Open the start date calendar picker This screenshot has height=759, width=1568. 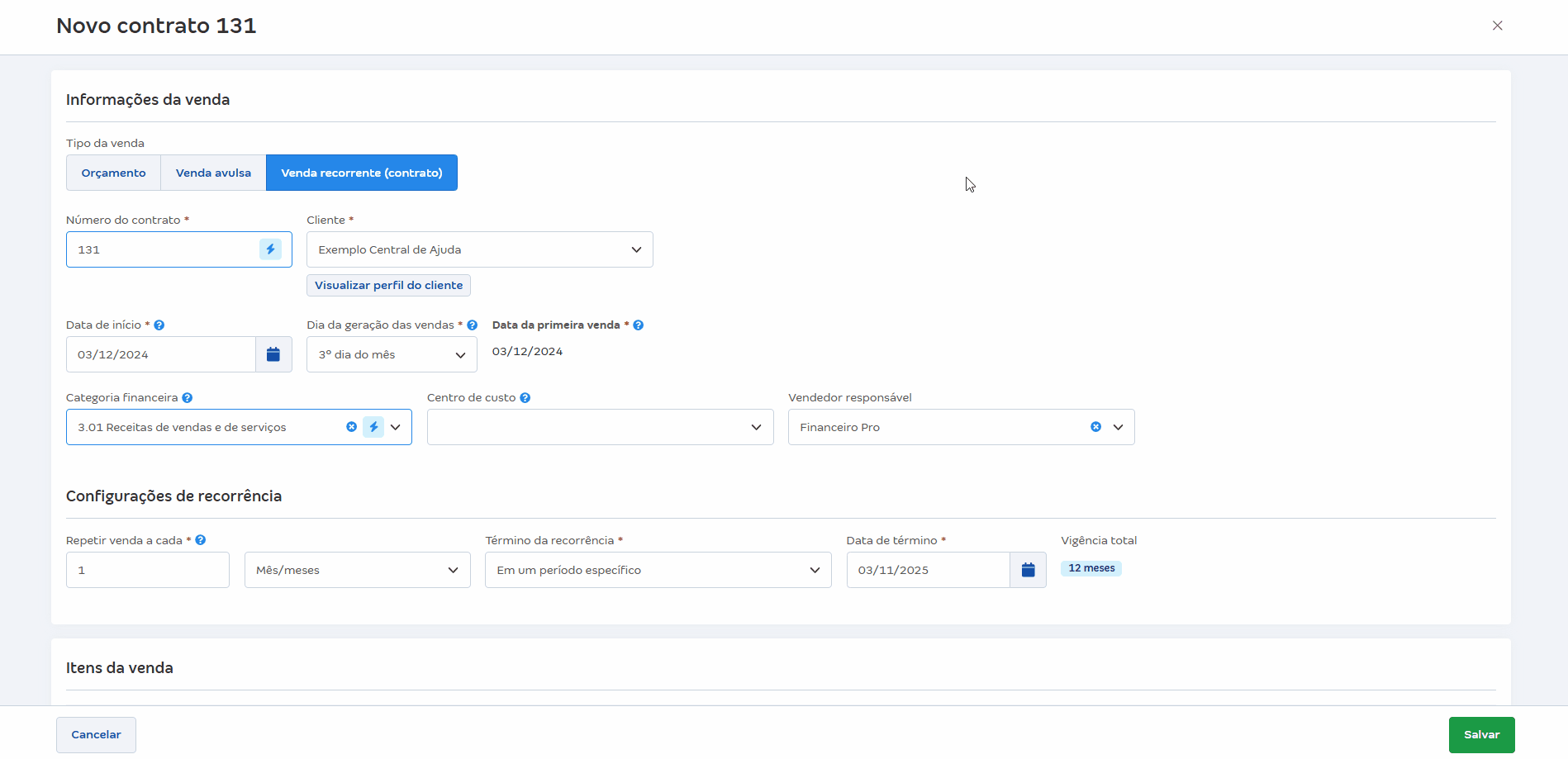[273, 354]
